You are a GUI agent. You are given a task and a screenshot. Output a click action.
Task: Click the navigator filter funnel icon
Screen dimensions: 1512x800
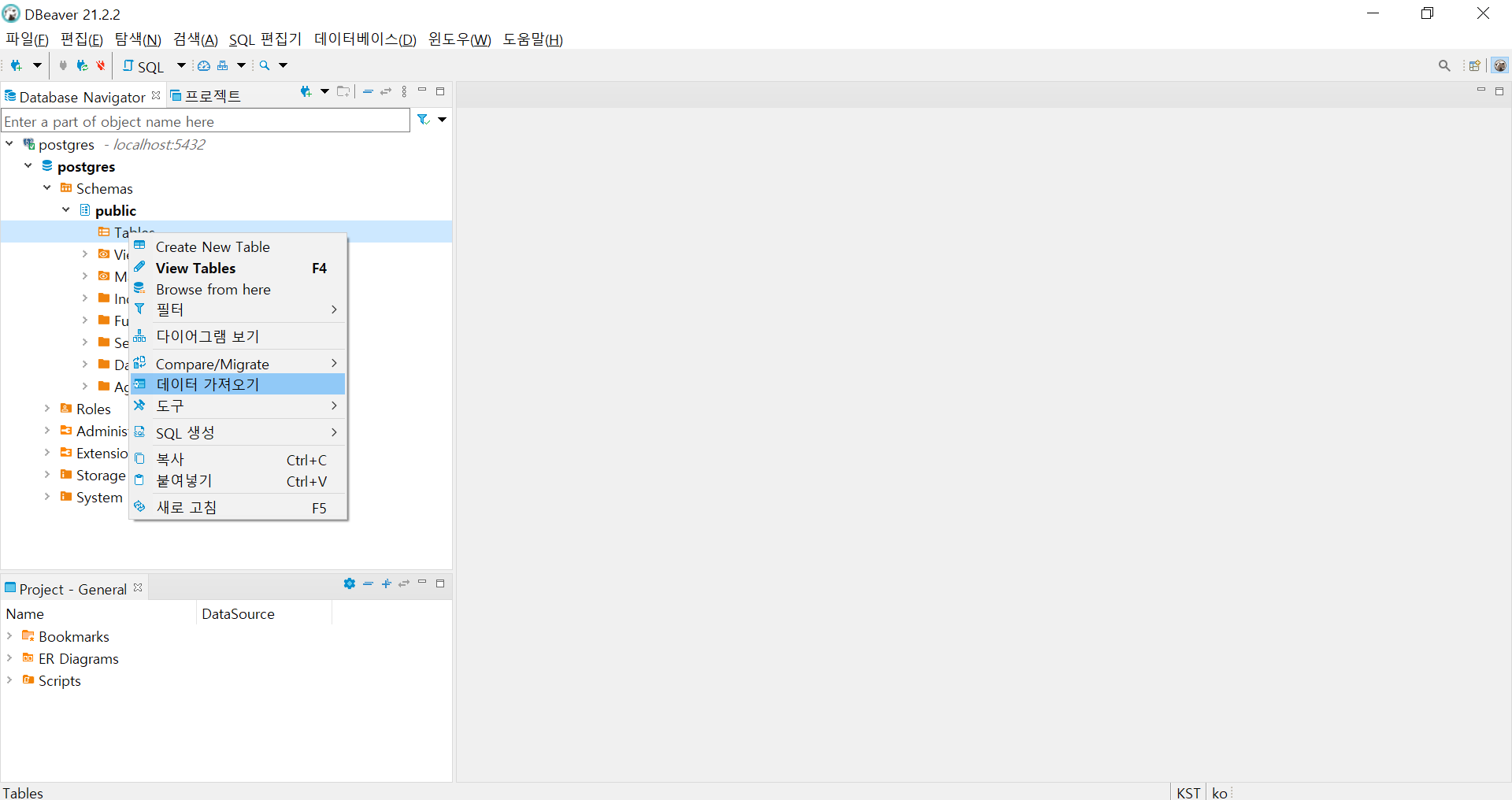pyautogui.click(x=424, y=120)
